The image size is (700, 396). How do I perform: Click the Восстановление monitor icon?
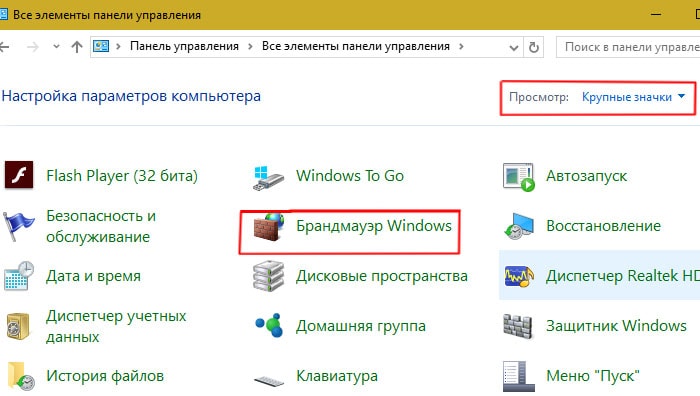tap(518, 226)
